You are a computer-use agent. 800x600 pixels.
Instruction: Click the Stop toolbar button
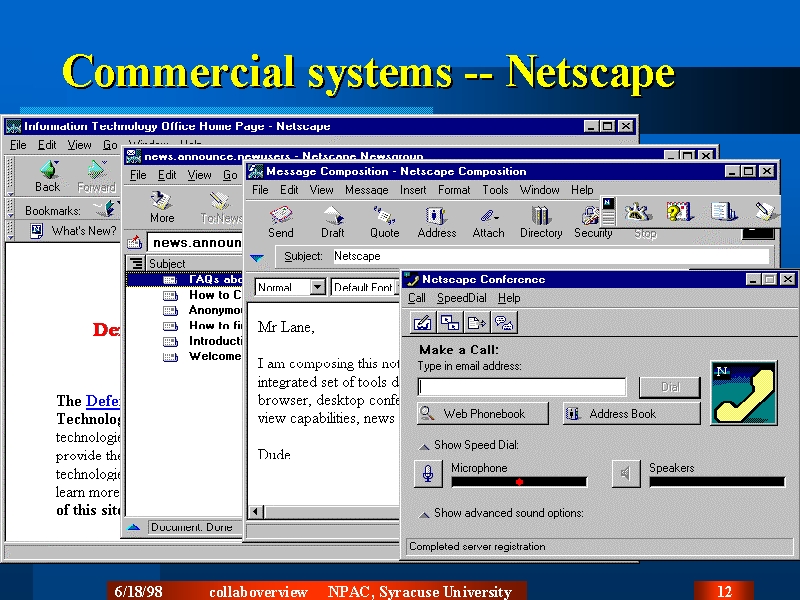(x=645, y=234)
